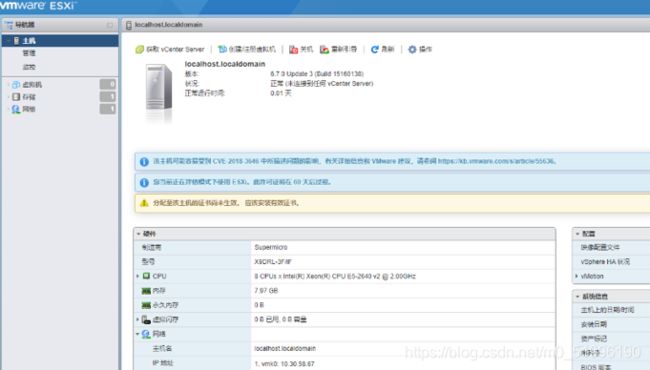Viewport: 650px width, 370px height.
Task: Click the certificate warning triangle icon
Action: click(144, 203)
